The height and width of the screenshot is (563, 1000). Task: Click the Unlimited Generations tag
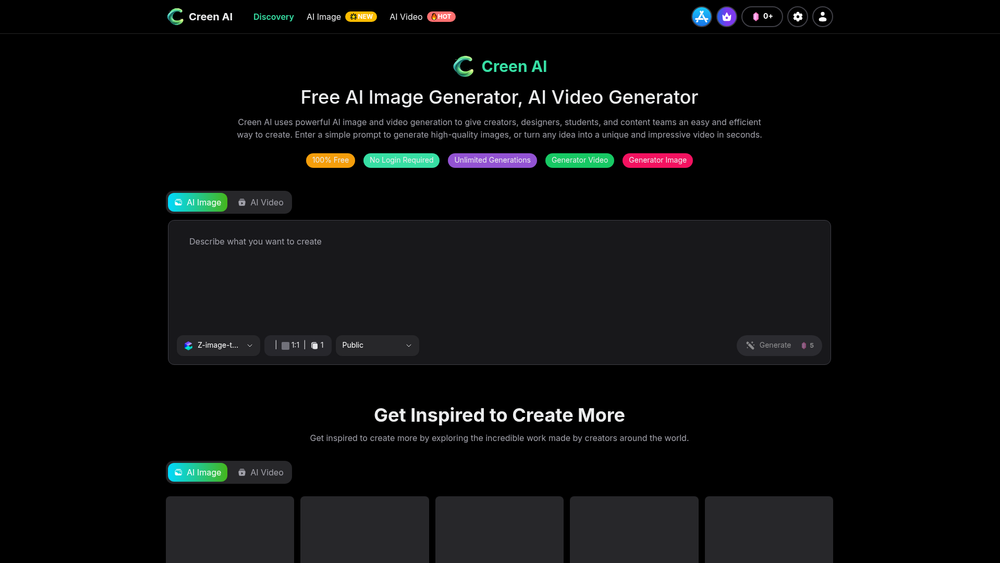click(492, 160)
